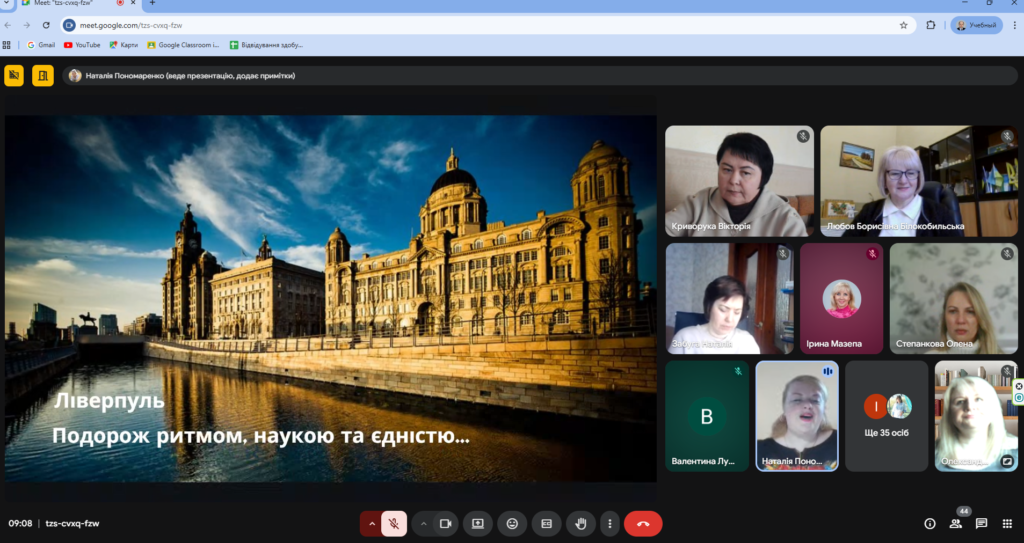Unmute the microphone in the call bar
Screen dimensions: 1024x543
pyautogui.click(x=395, y=523)
